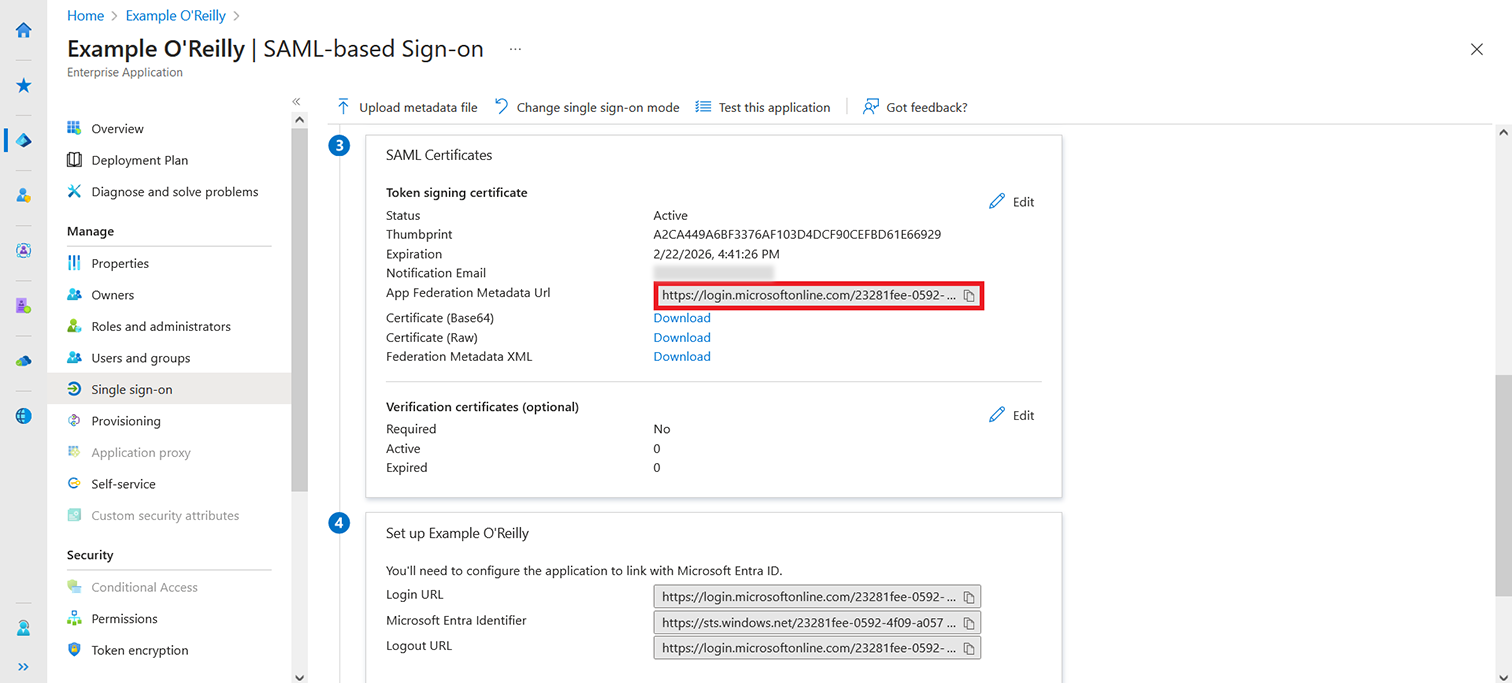Download Certificate (Base64)
Screen dimensions: 1512x683
click(682, 318)
